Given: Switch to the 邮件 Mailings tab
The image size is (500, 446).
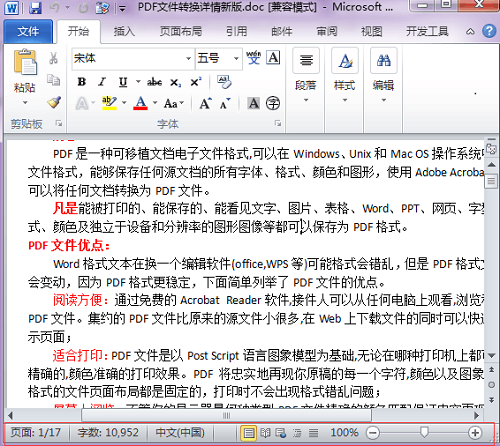Looking at the screenshot, I should click(x=282, y=32).
